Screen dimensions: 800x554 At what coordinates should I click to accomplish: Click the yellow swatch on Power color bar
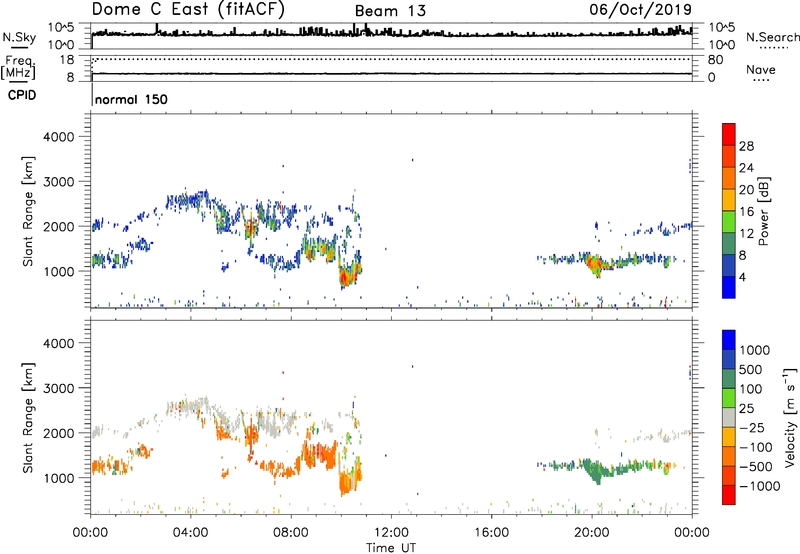(x=729, y=199)
